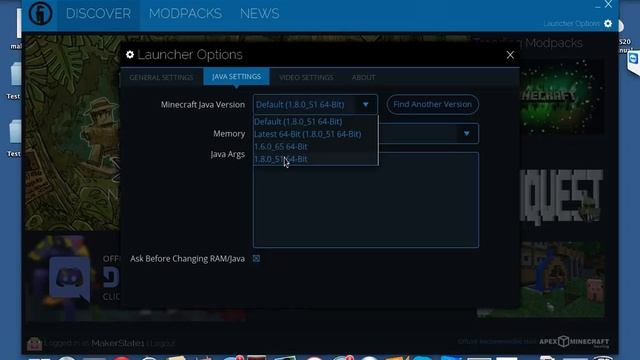Switch to the About tab
Viewport: 640px width, 360px height.
pyautogui.click(x=363, y=77)
